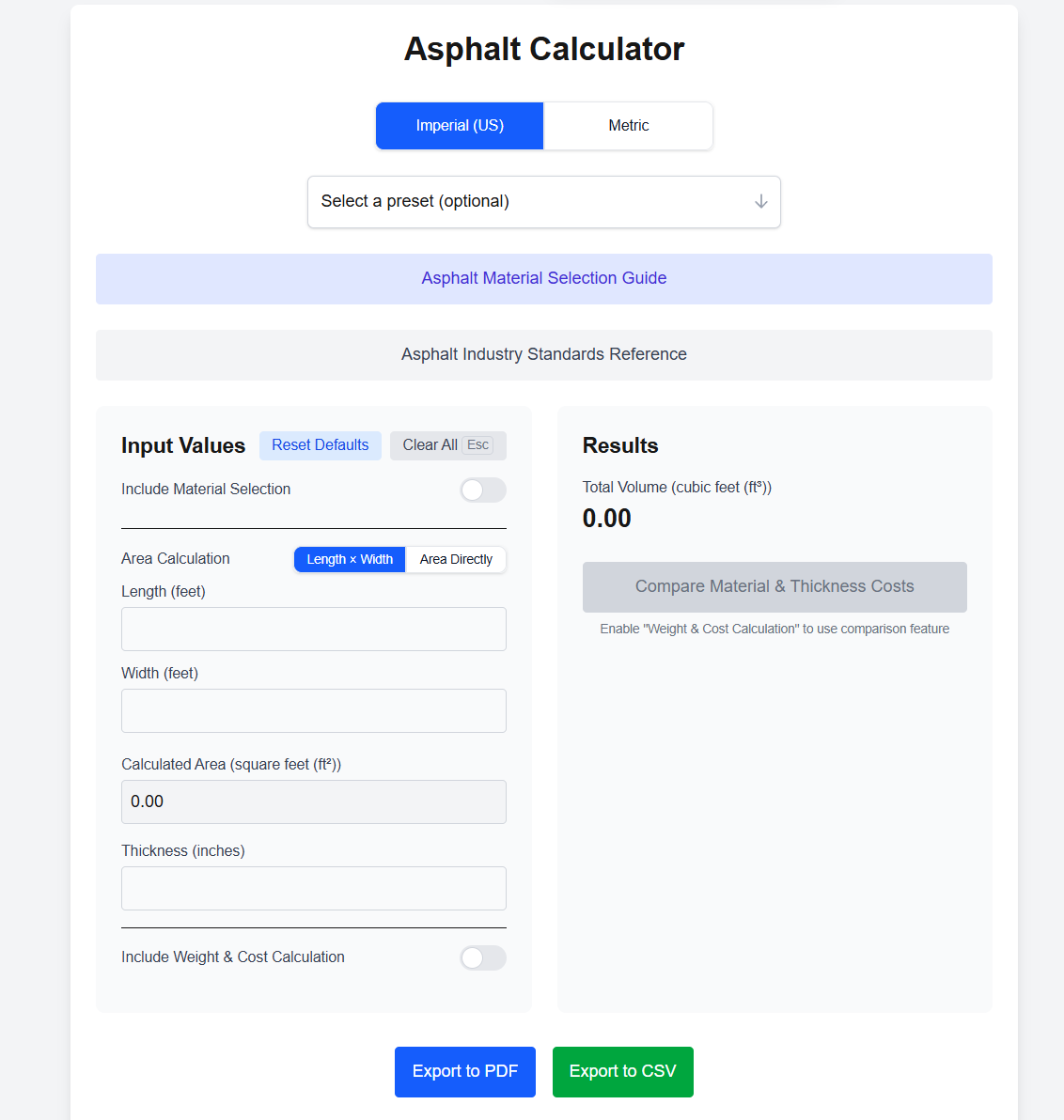Screen dimensions: 1064x1120
Task: Expand Asphalt Material Selection Guide
Action: tap(543, 279)
